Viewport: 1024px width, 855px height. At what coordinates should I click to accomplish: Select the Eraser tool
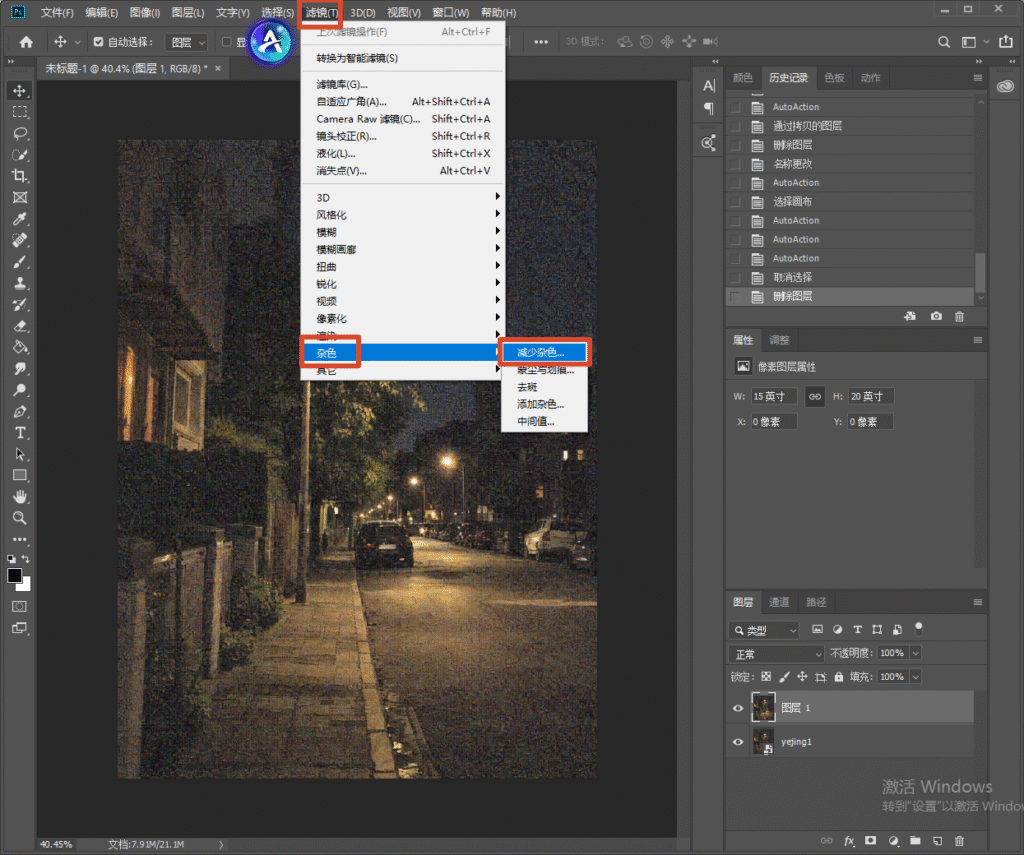[20, 326]
